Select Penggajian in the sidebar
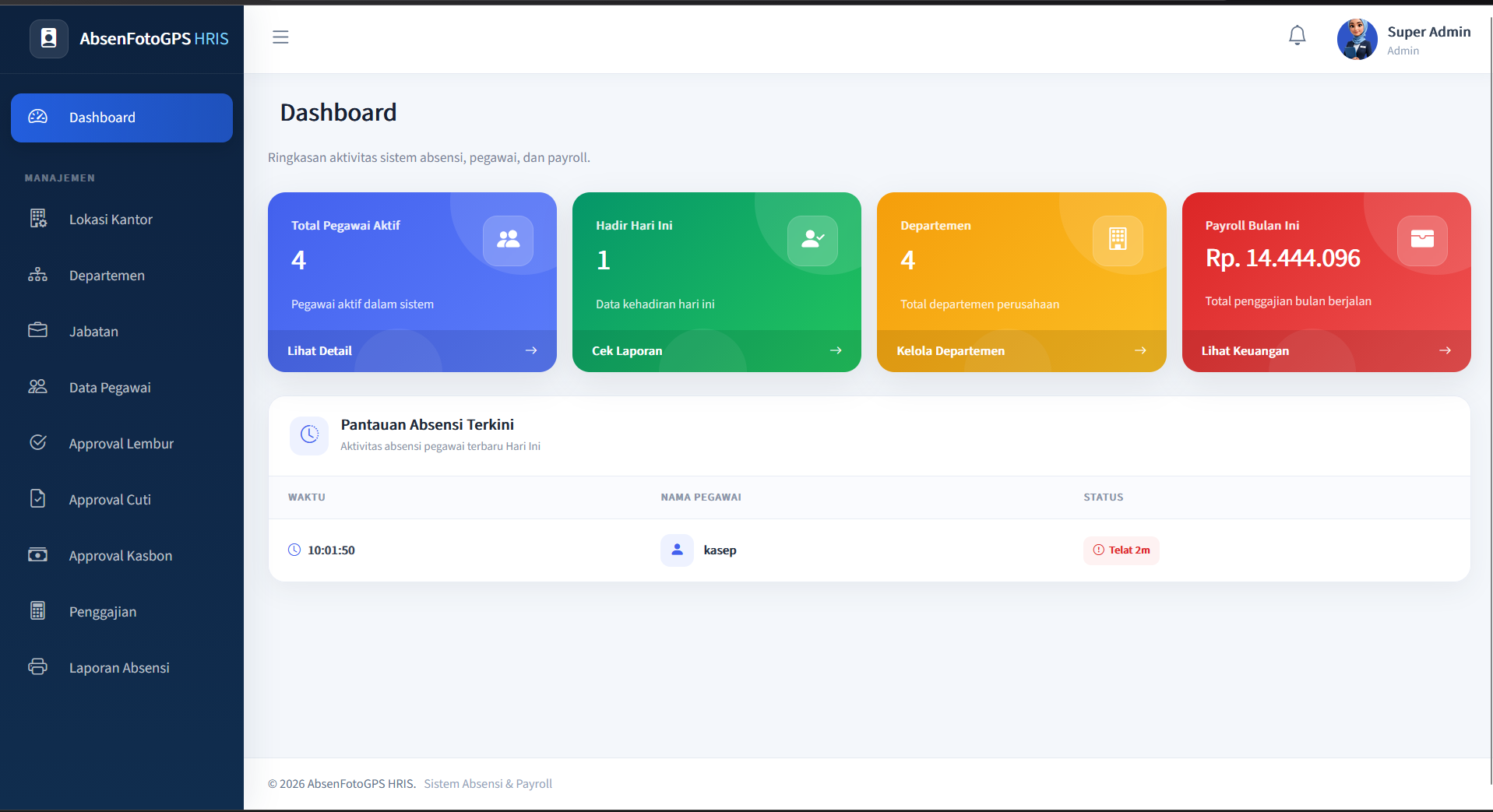This screenshot has height=812, width=1493. tap(121, 612)
